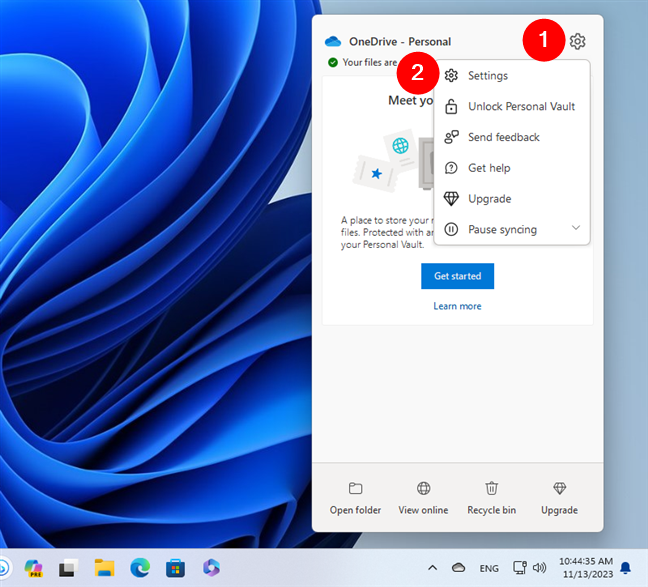Click View online globe button
The height and width of the screenshot is (587, 648).
[x=423, y=499]
